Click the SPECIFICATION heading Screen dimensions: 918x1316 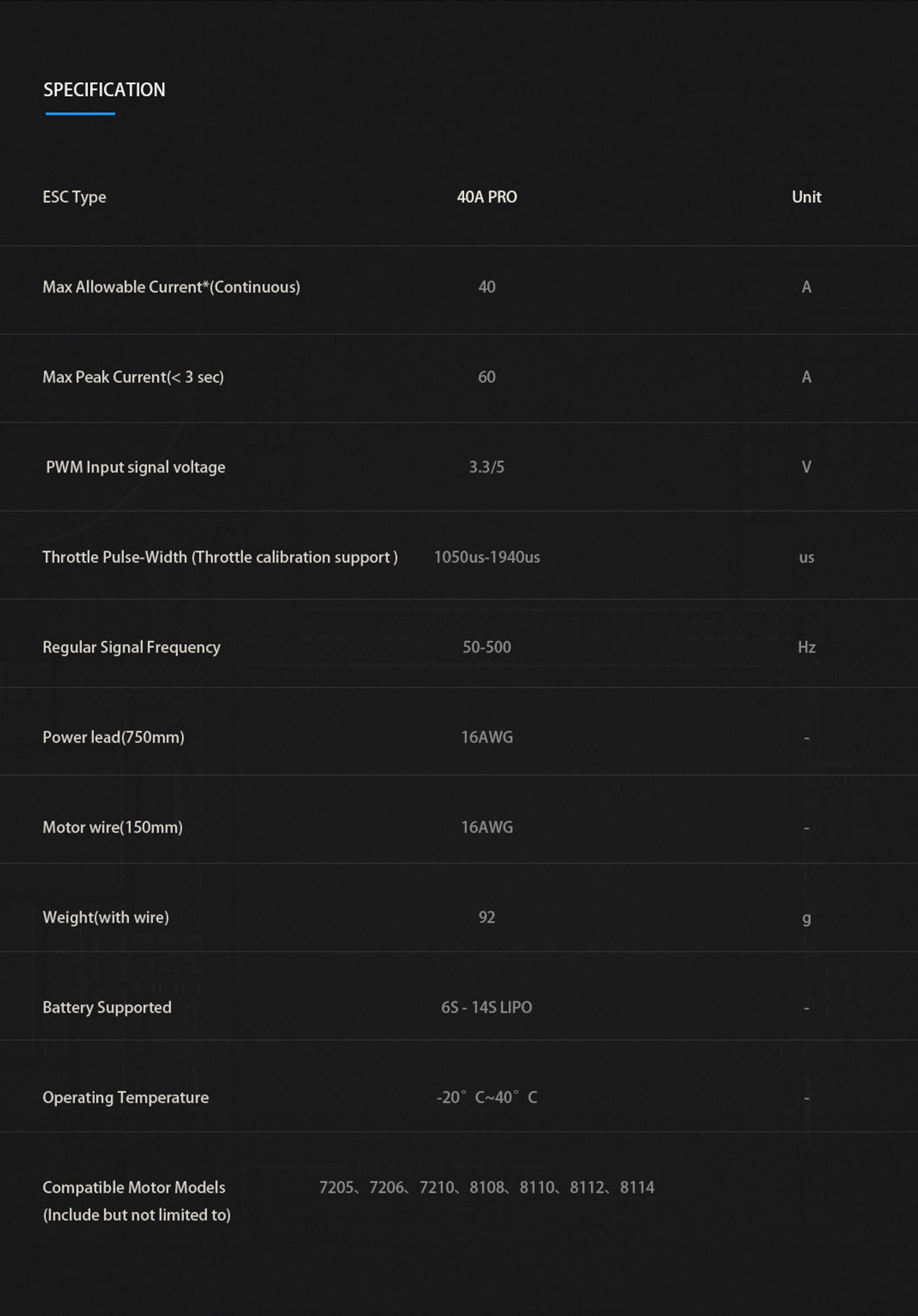coord(104,89)
